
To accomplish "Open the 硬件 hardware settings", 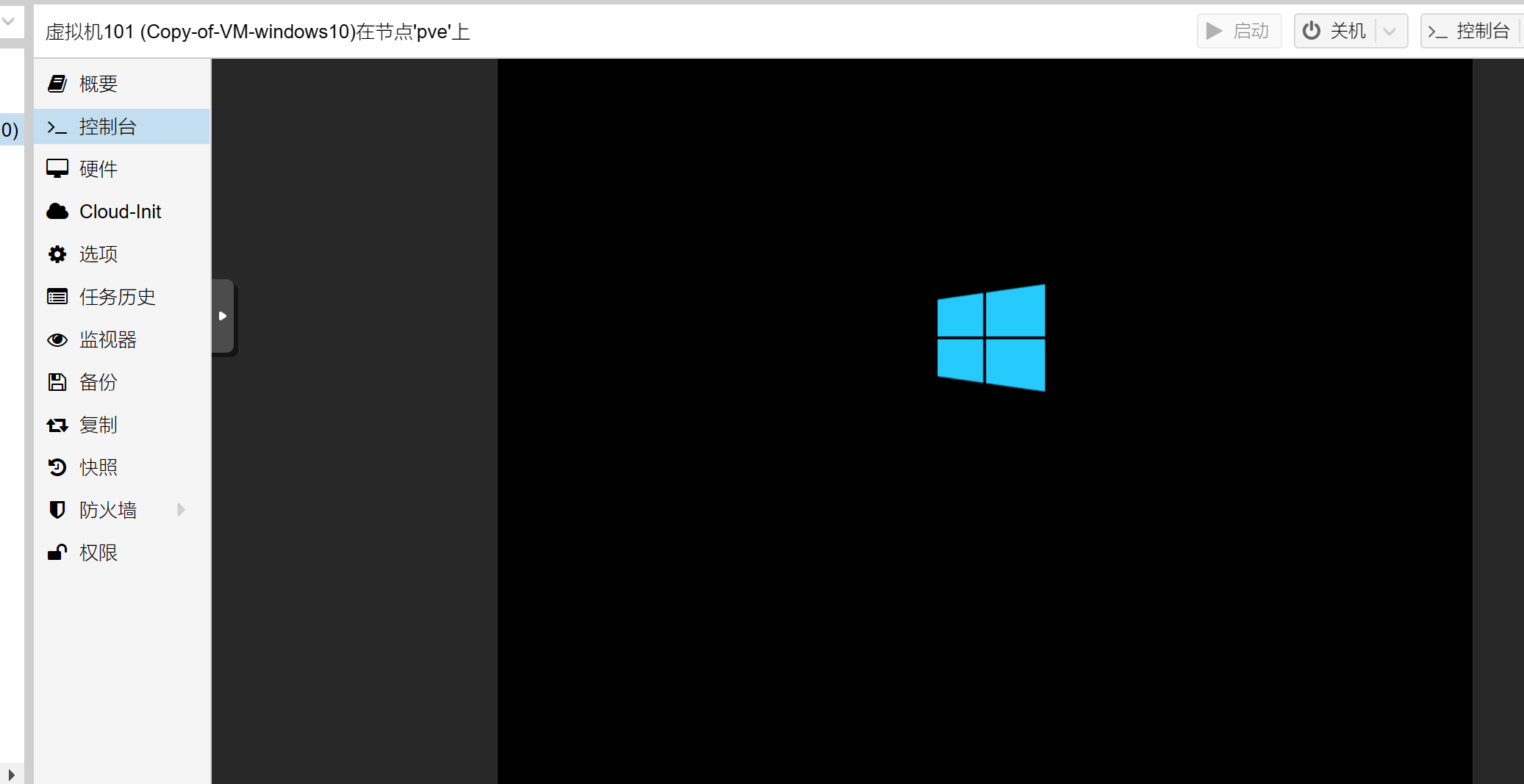I will coord(122,169).
